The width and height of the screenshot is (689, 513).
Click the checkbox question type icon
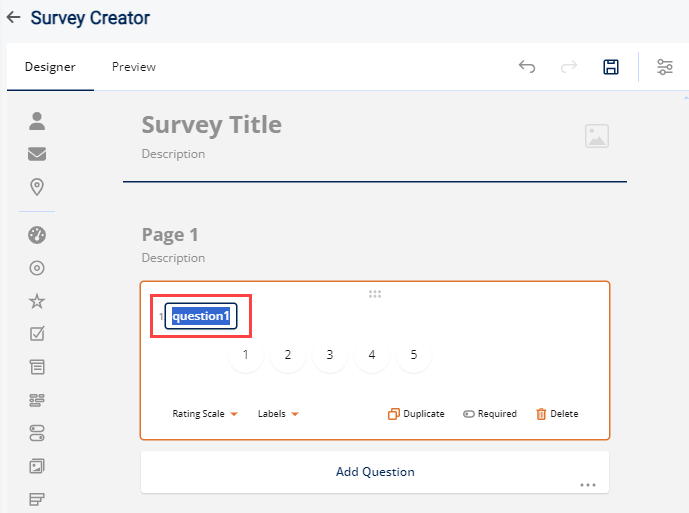37,334
